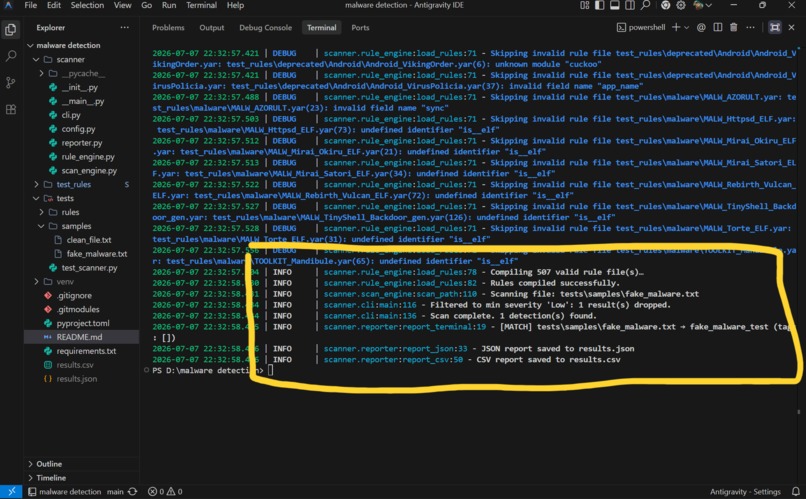Open errors and warnings indicator

tap(165, 492)
